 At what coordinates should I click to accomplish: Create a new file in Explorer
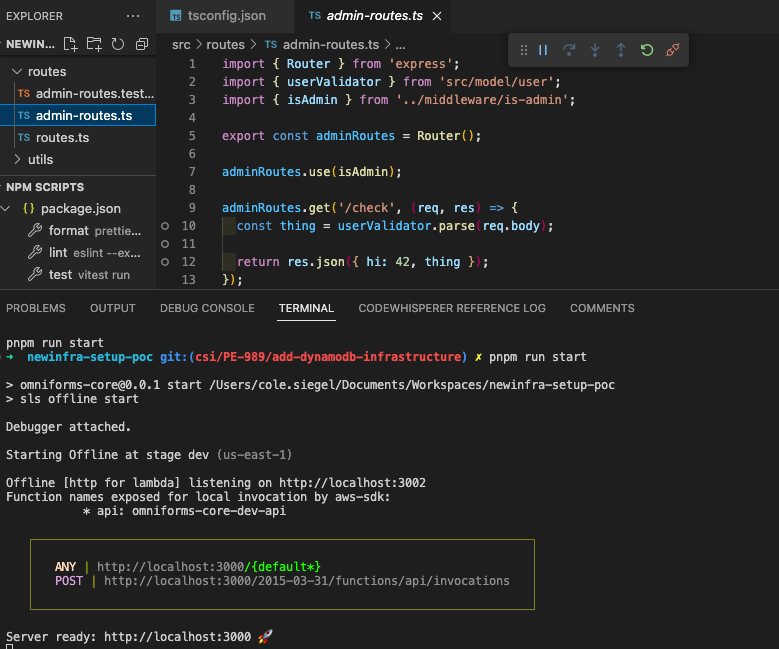click(x=70, y=44)
